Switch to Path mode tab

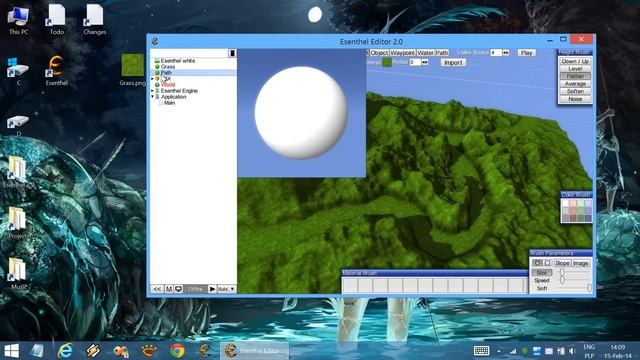click(x=442, y=53)
